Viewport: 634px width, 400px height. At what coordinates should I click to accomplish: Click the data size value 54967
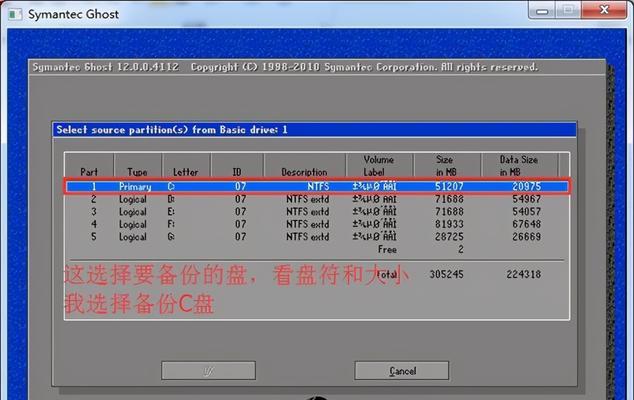[x=526, y=199]
